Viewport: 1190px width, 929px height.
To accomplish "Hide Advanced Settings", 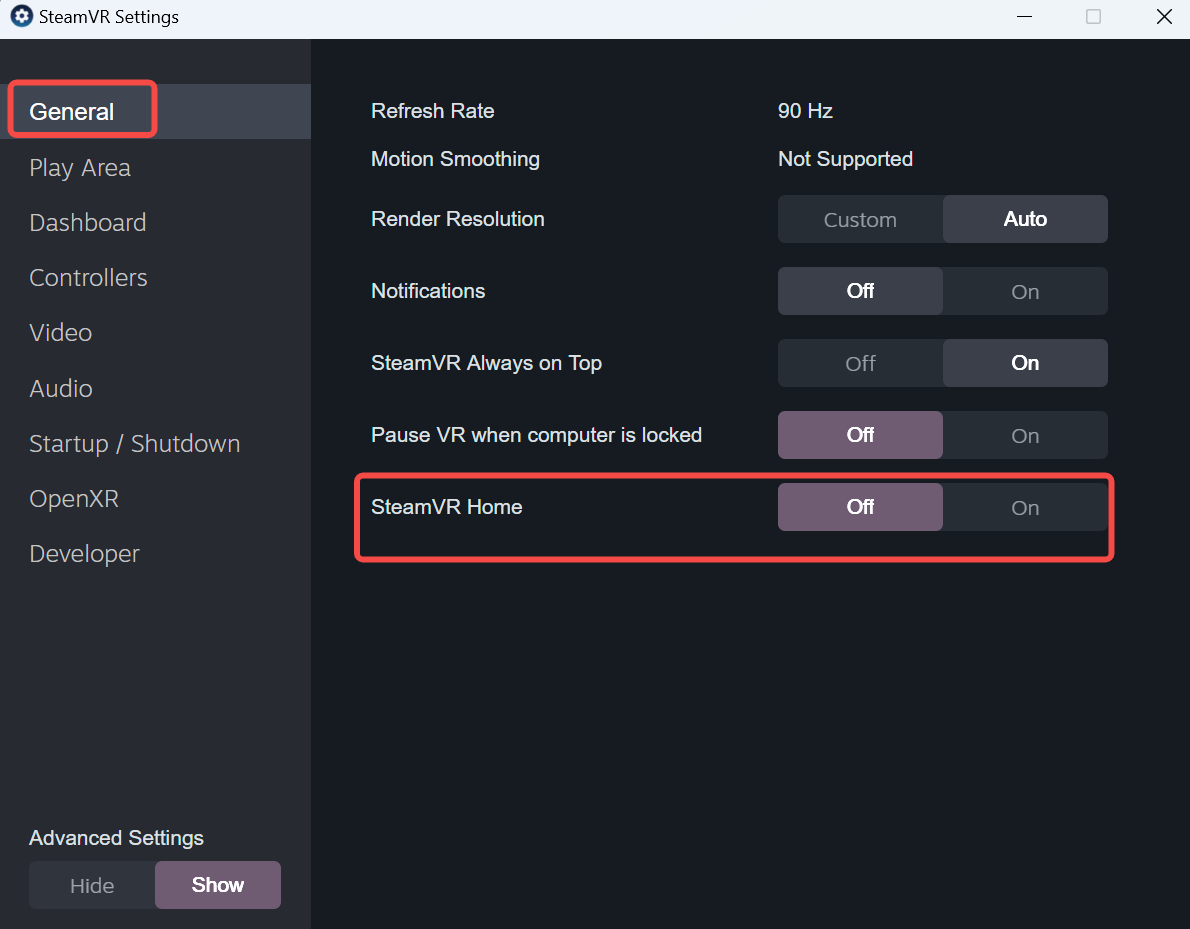I will pyautogui.click(x=92, y=885).
